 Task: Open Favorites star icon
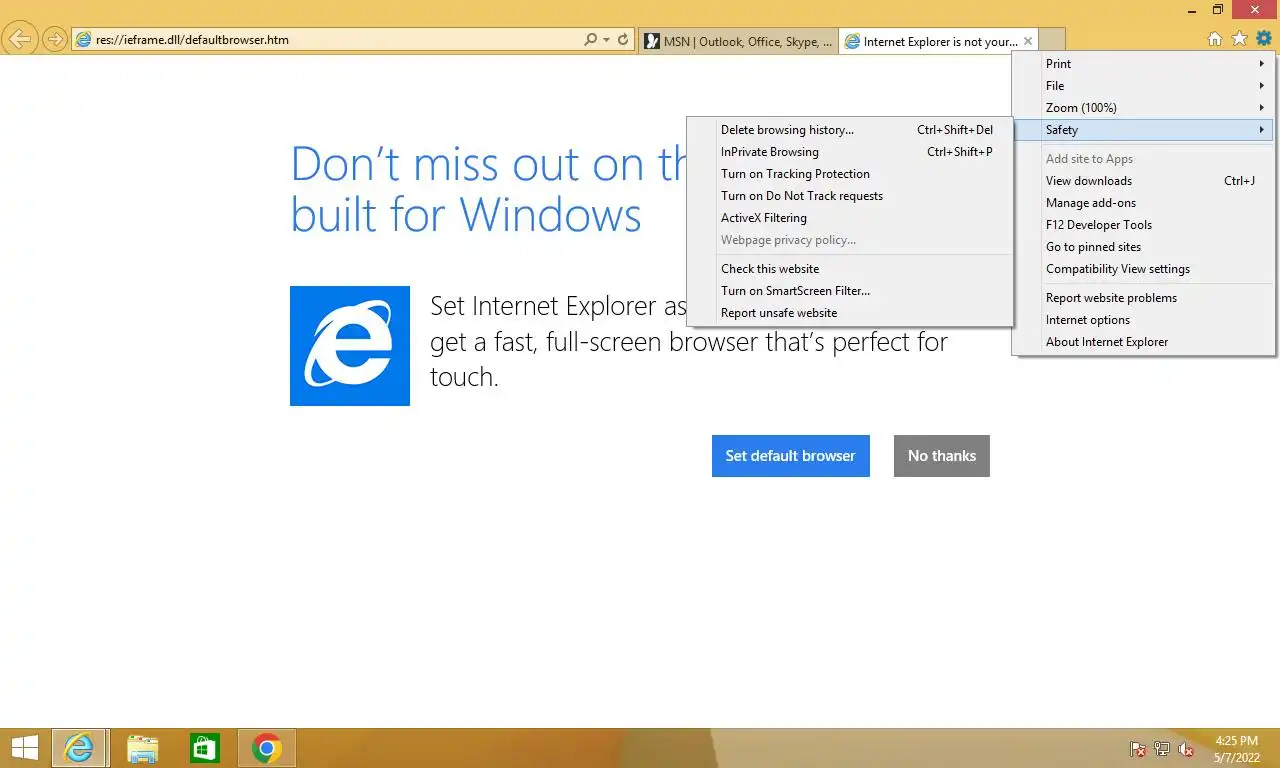1239,39
